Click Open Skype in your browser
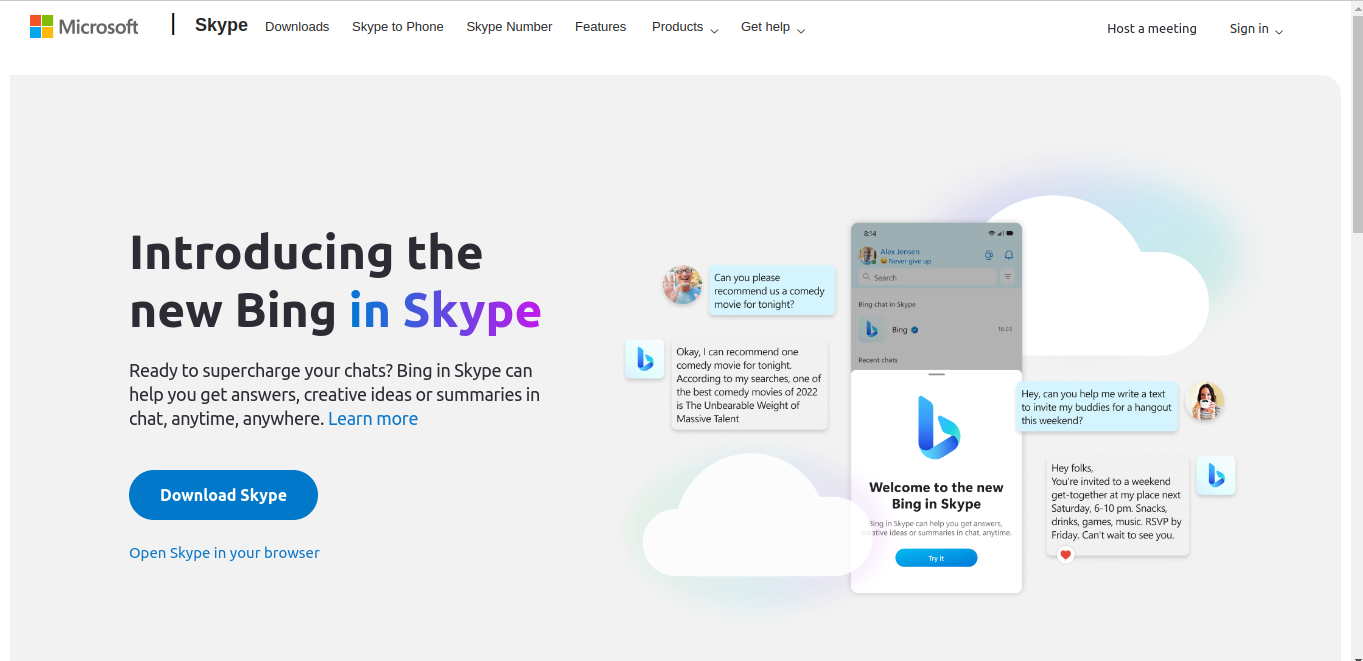This screenshot has width=1363, height=661. pos(224,553)
